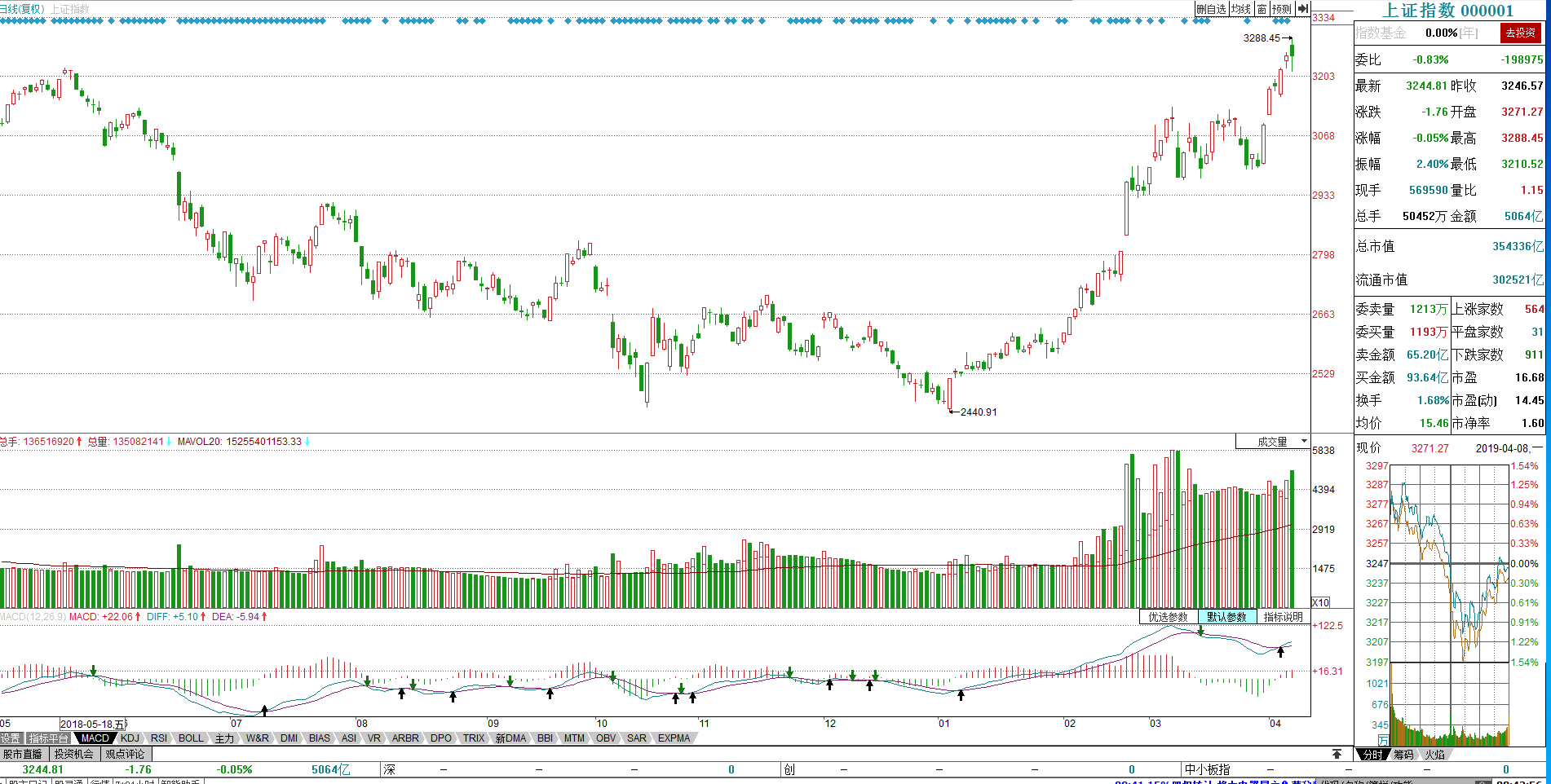Switch to the 筹码 chip distribution tab
The height and width of the screenshot is (784, 1551).
(x=1403, y=755)
